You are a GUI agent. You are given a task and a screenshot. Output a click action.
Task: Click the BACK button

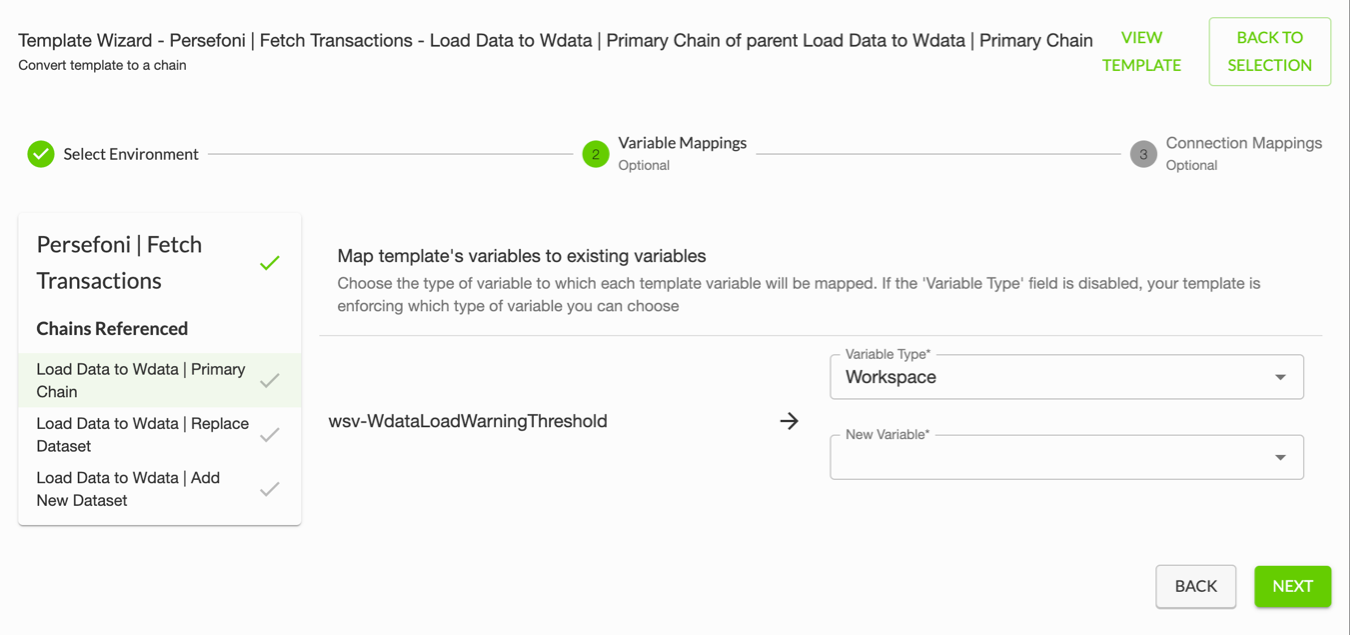[1196, 587]
